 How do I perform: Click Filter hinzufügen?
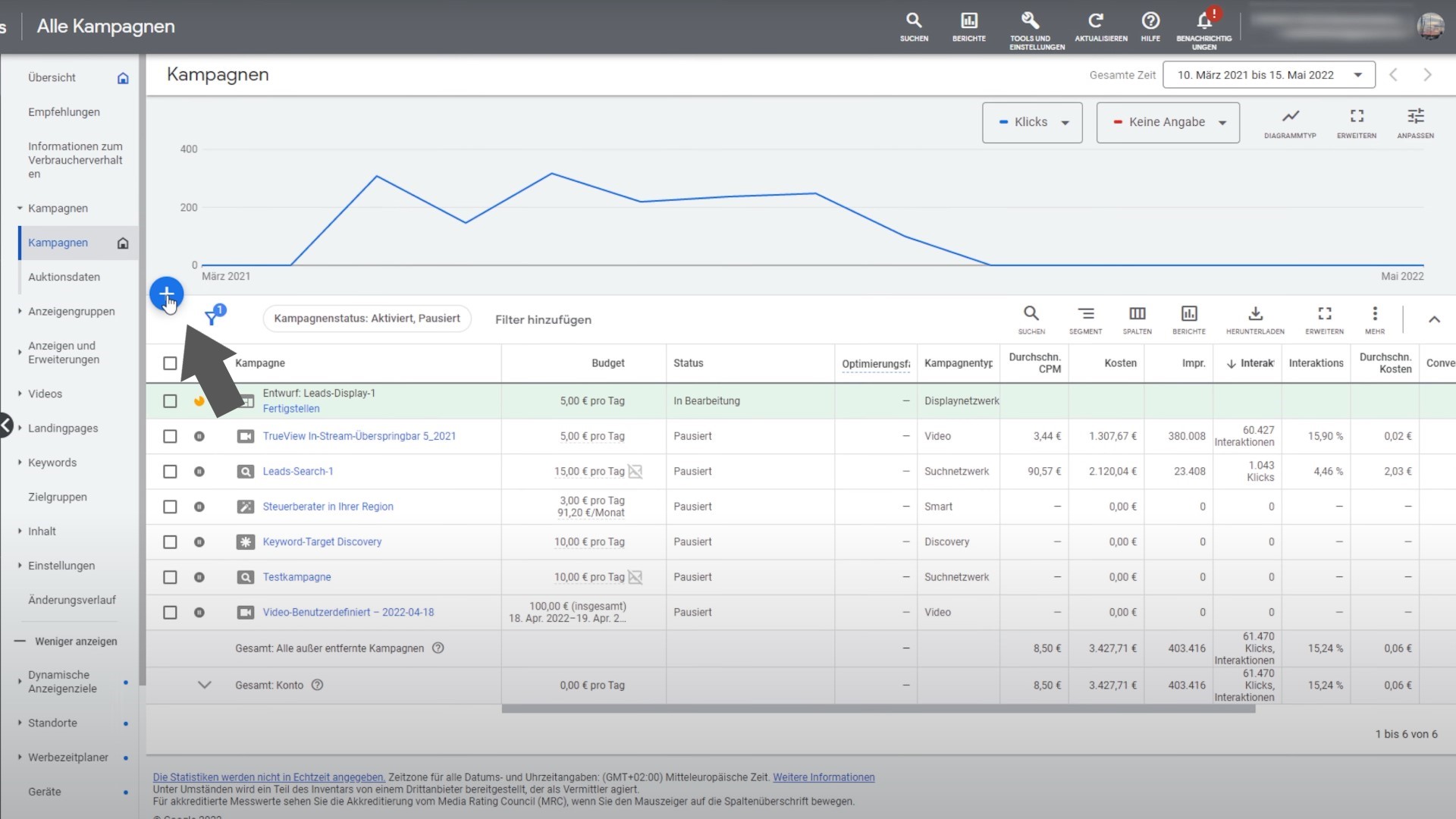point(543,319)
